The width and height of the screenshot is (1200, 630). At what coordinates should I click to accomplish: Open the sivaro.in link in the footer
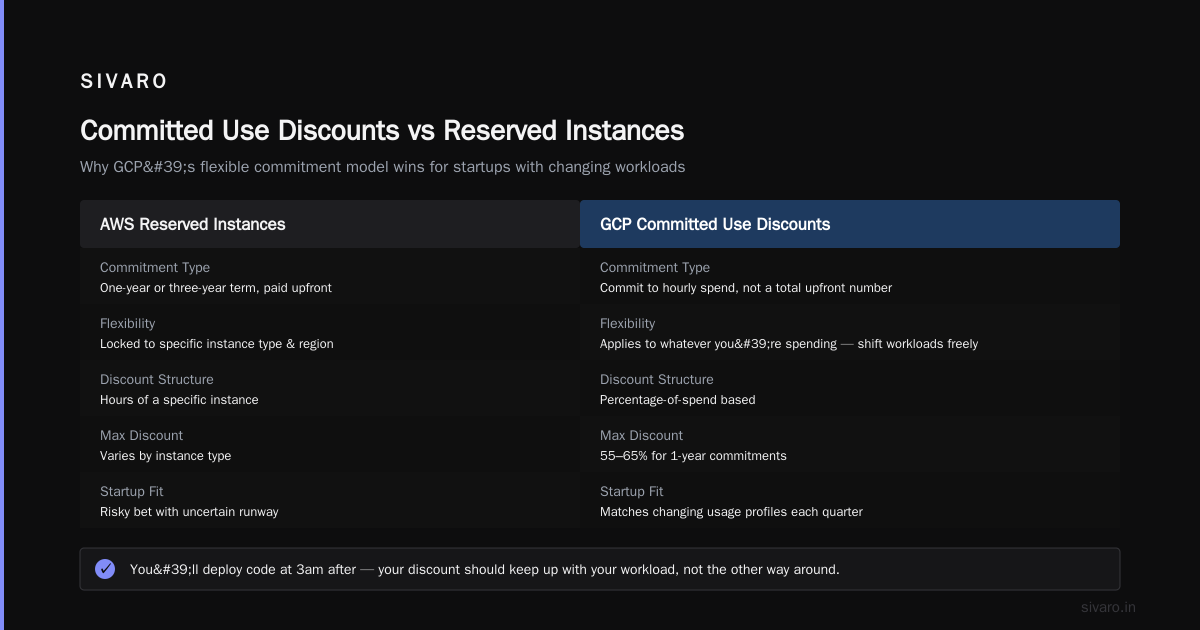pyautogui.click(x=1109, y=607)
